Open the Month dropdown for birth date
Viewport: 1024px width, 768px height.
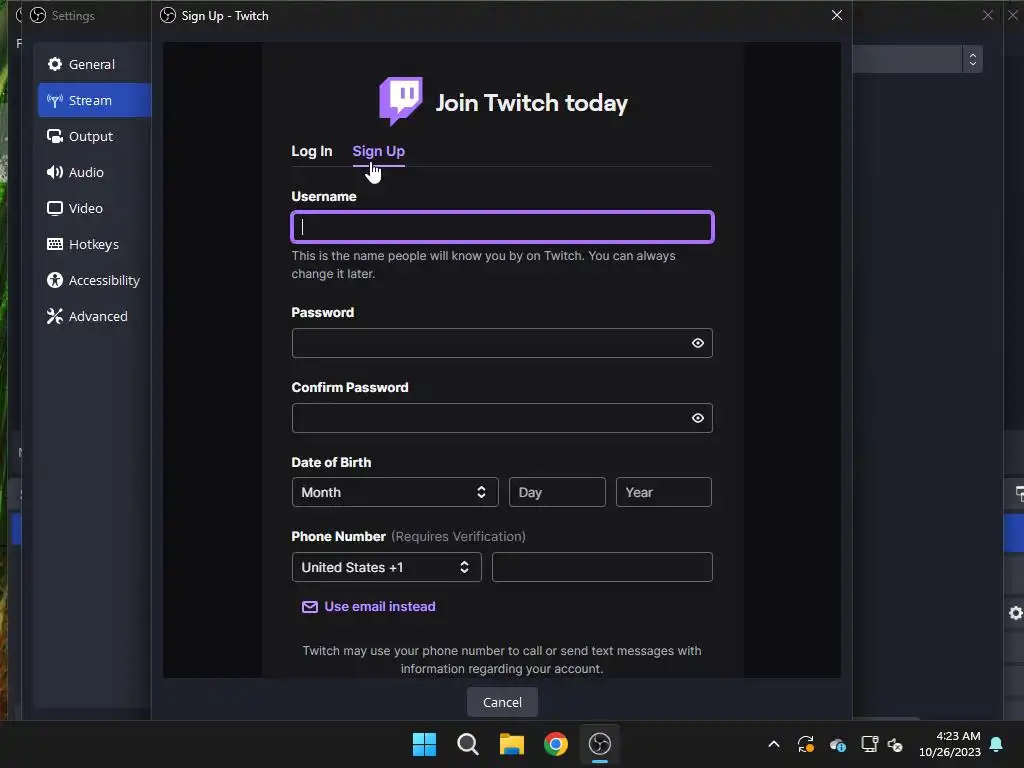point(395,492)
